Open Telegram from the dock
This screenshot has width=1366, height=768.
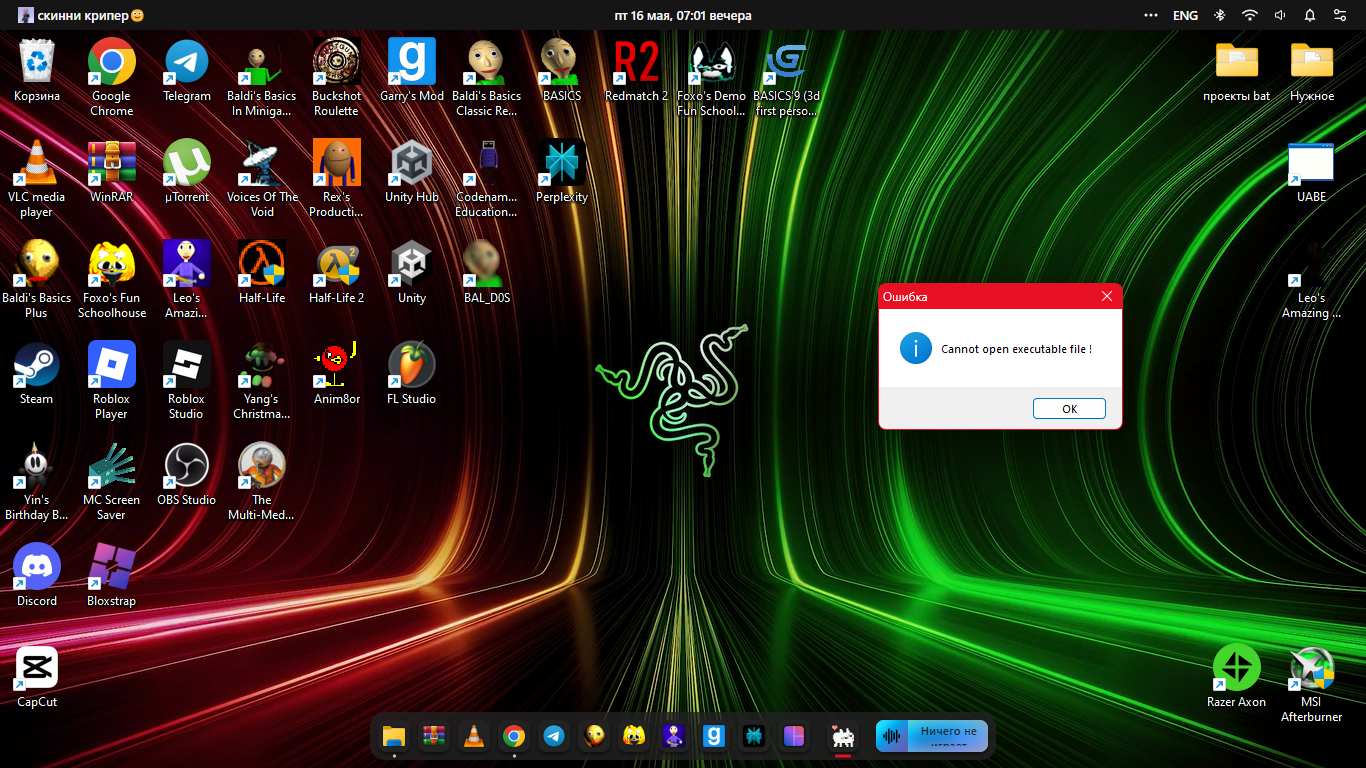coord(554,737)
